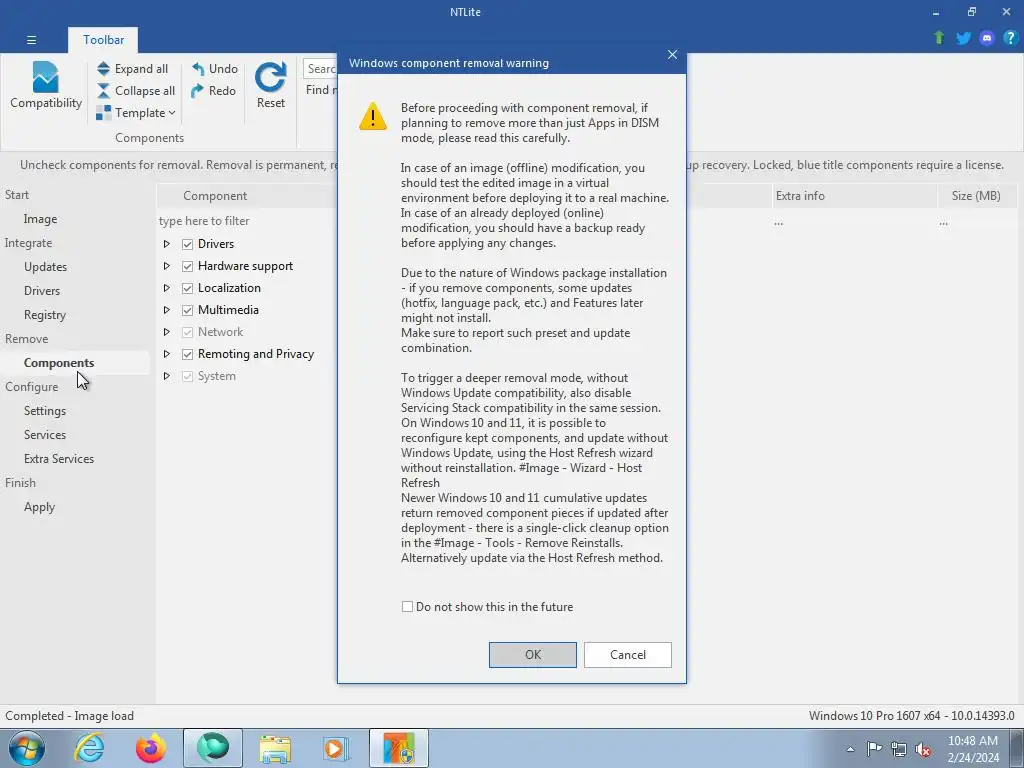Screen dimensions: 1024x768
Task: Expand the Remoting and Privacy node
Action: click(167, 354)
